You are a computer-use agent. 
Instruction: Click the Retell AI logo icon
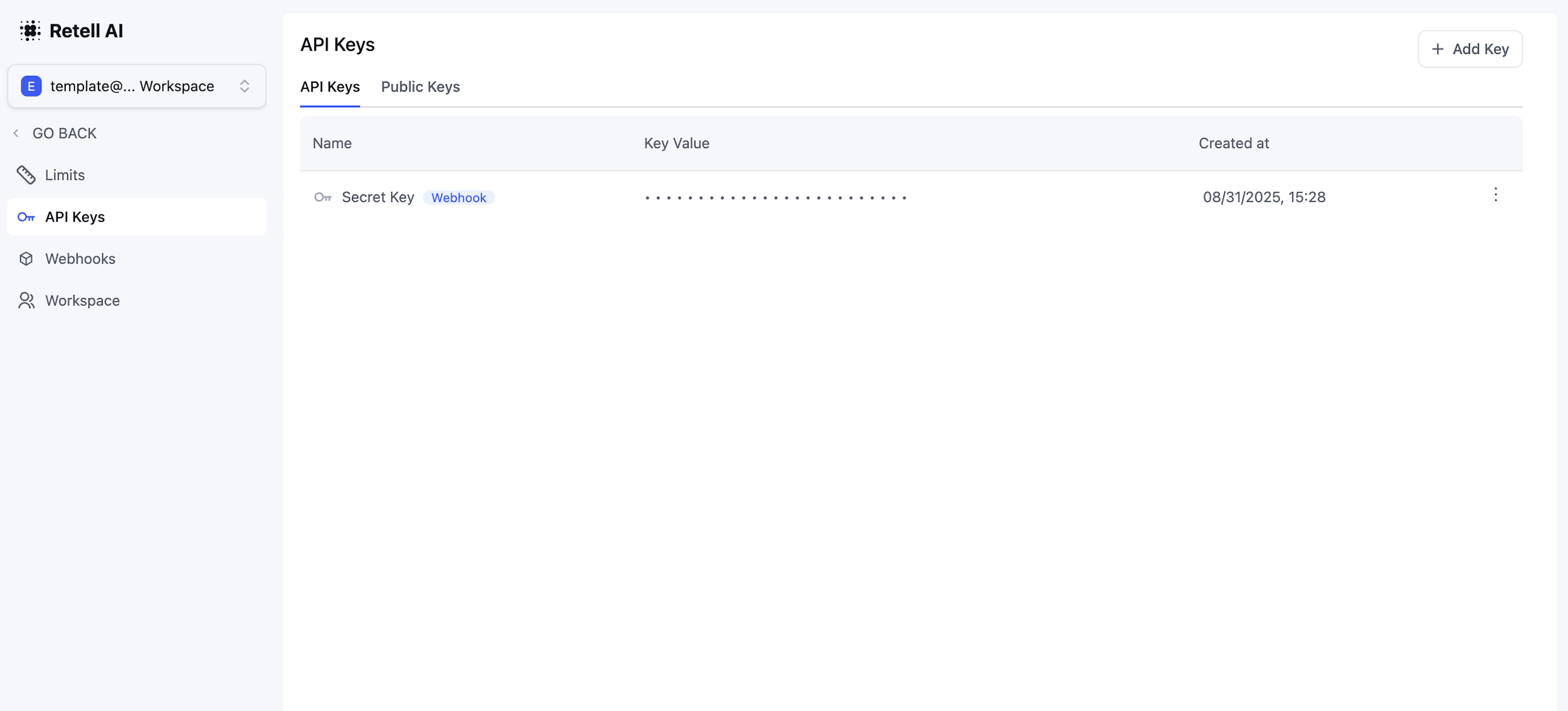tap(29, 29)
